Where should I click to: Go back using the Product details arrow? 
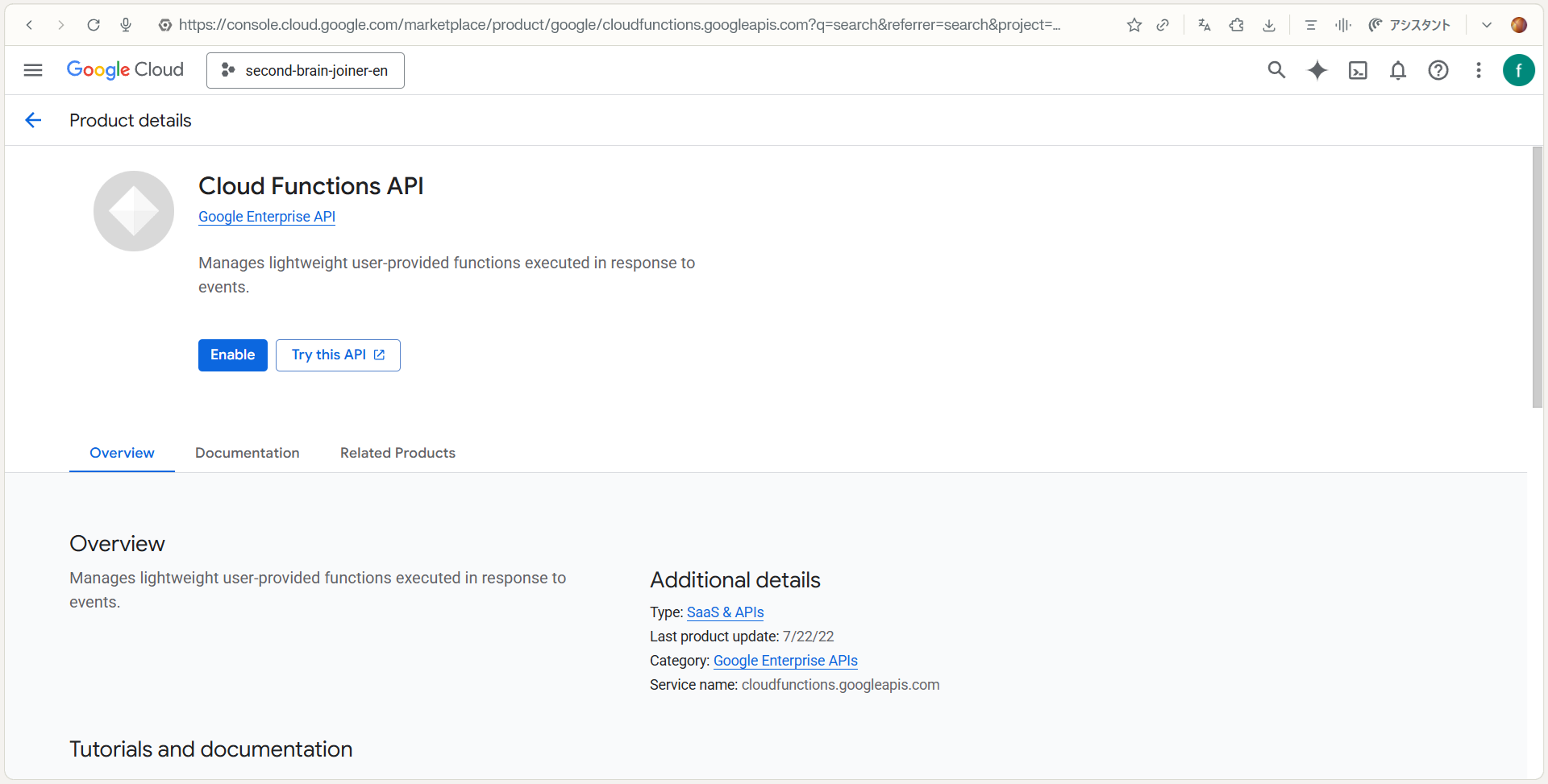[x=33, y=120]
